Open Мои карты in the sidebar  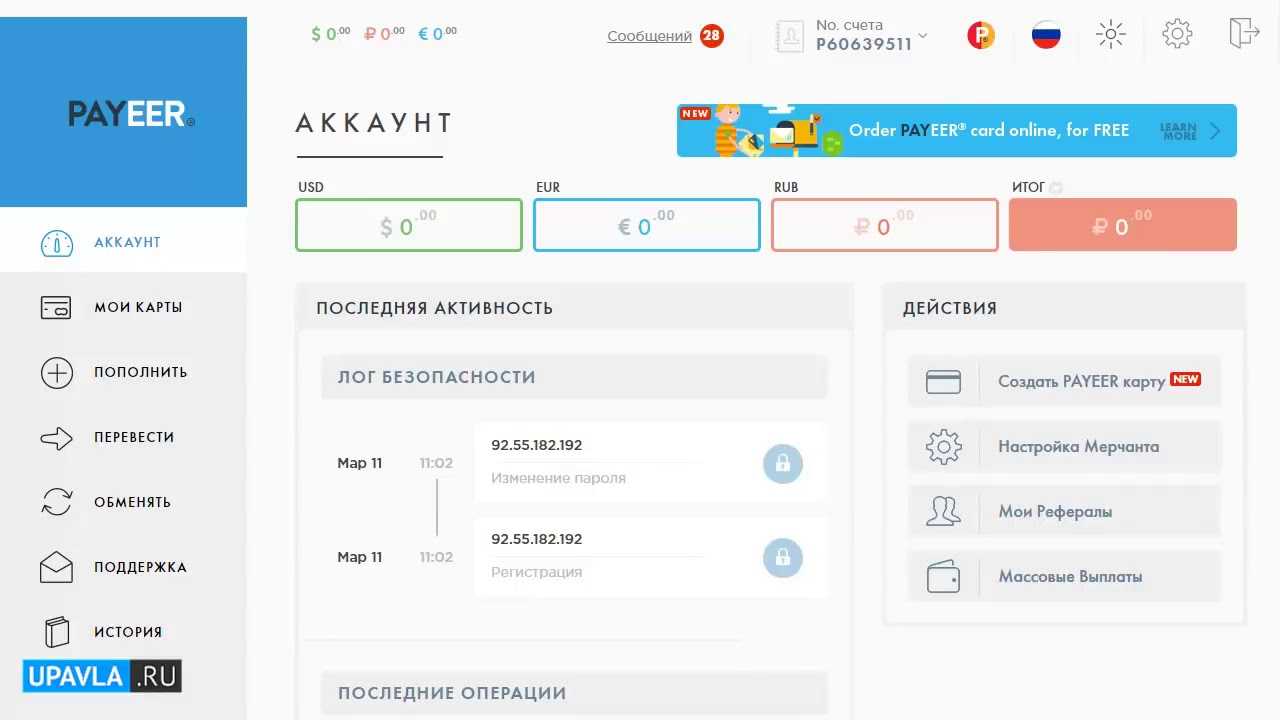(123, 307)
